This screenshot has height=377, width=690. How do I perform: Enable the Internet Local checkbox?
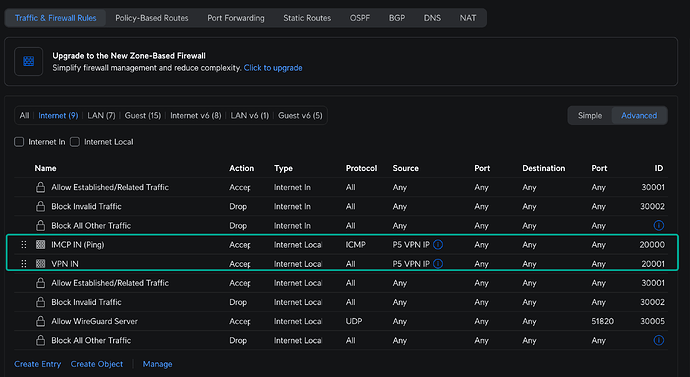pyautogui.click(x=75, y=142)
